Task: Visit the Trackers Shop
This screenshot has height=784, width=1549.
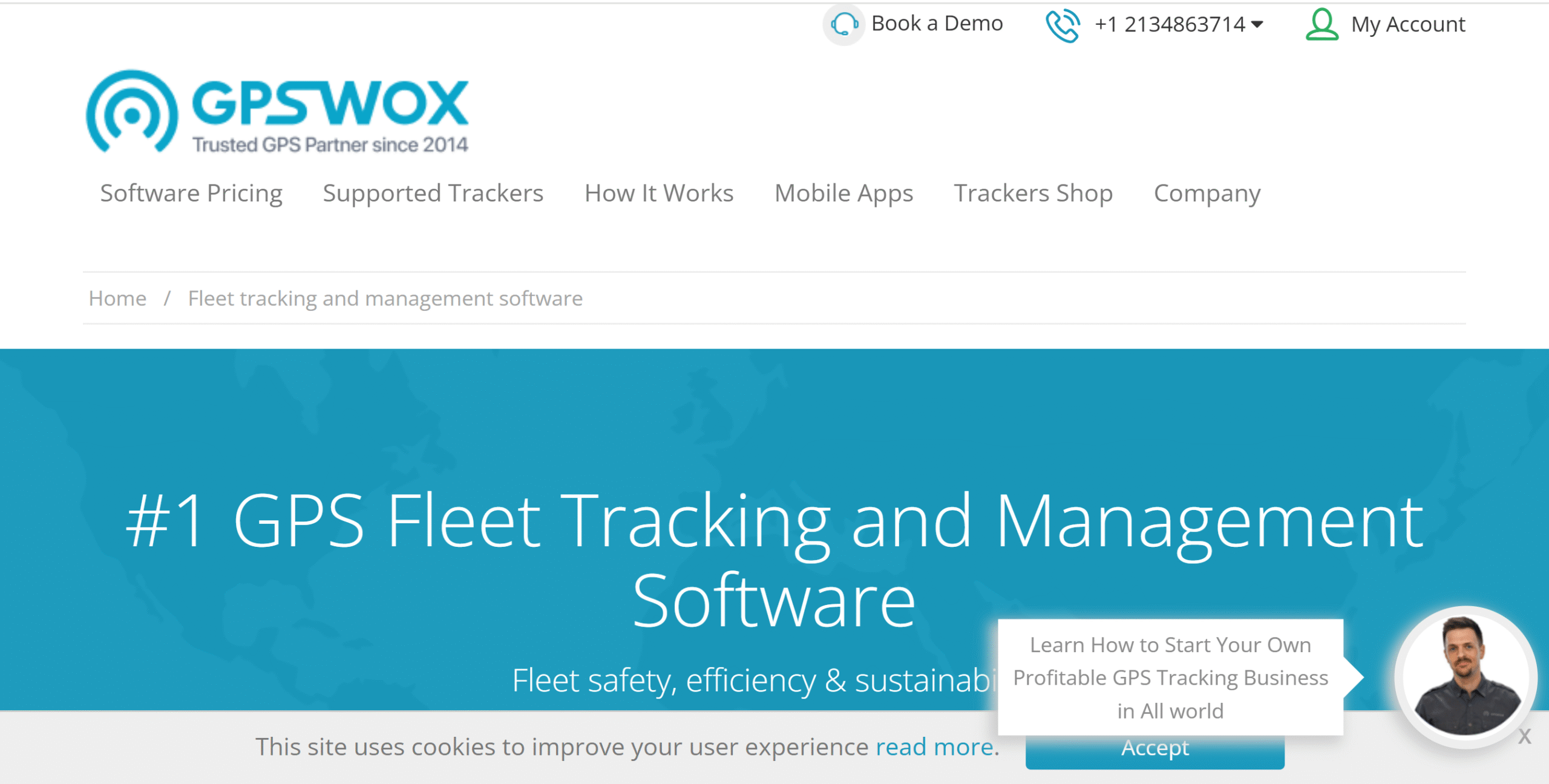Action: pos(1033,194)
